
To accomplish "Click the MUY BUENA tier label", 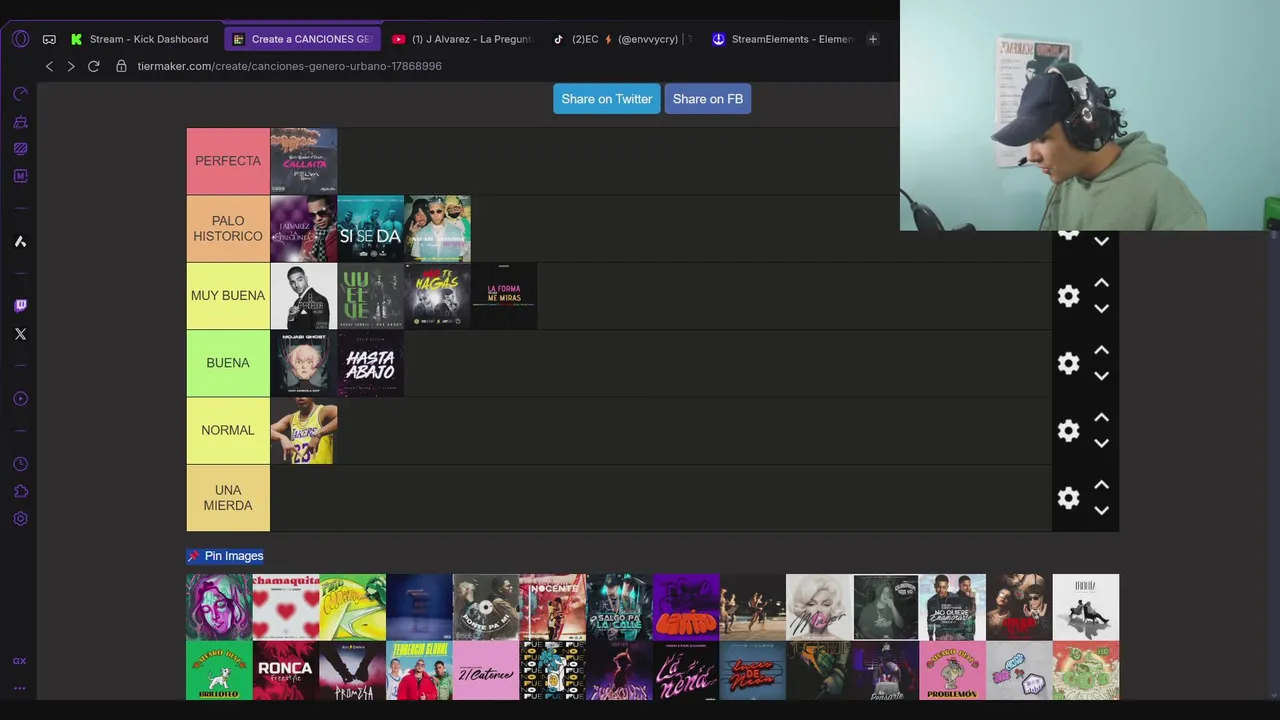I will click(228, 296).
